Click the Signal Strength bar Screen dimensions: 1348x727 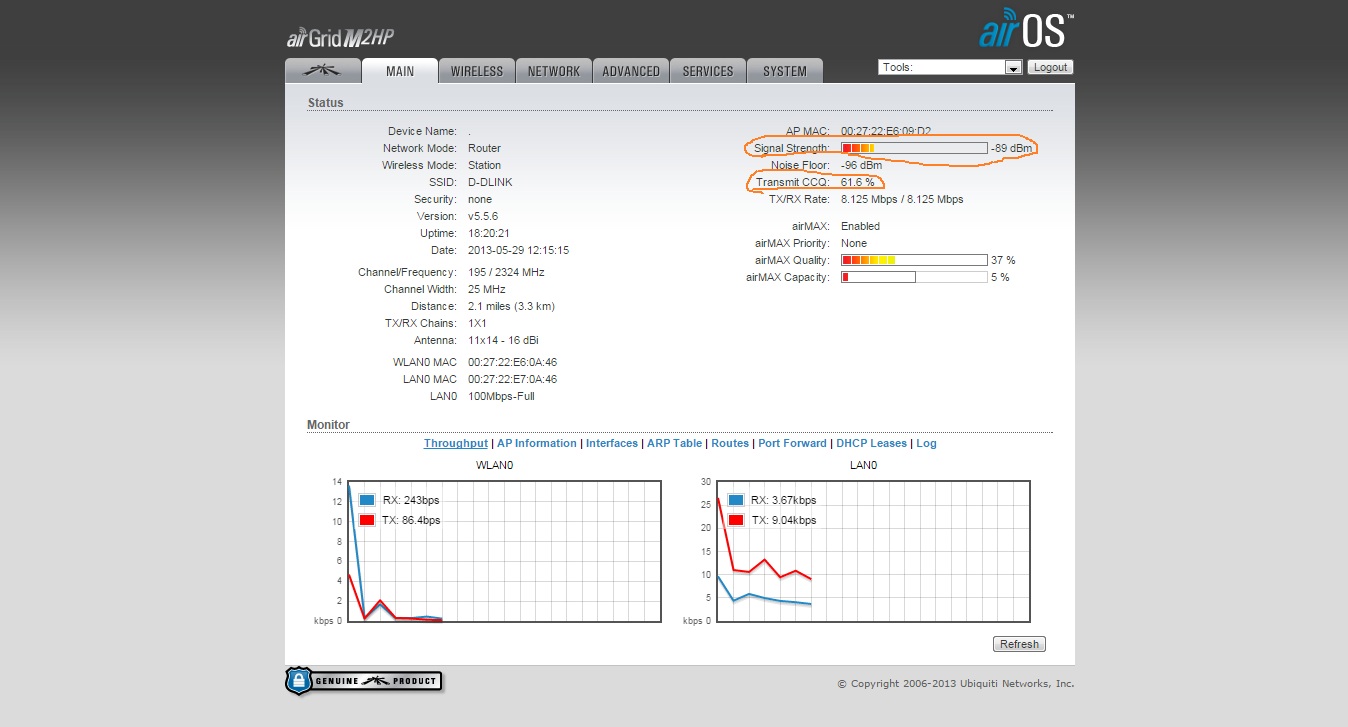tap(914, 148)
